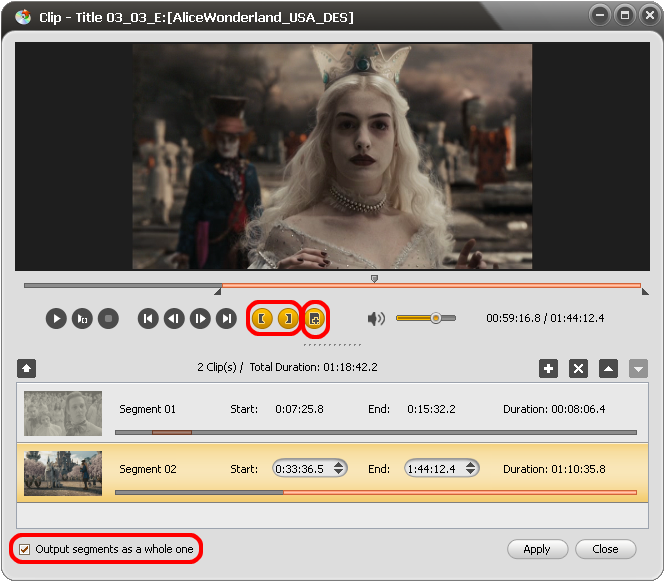The height and width of the screenshot is (582, 665).
Task: Start playback with the Play button
Action: click(x=56, y=319)
